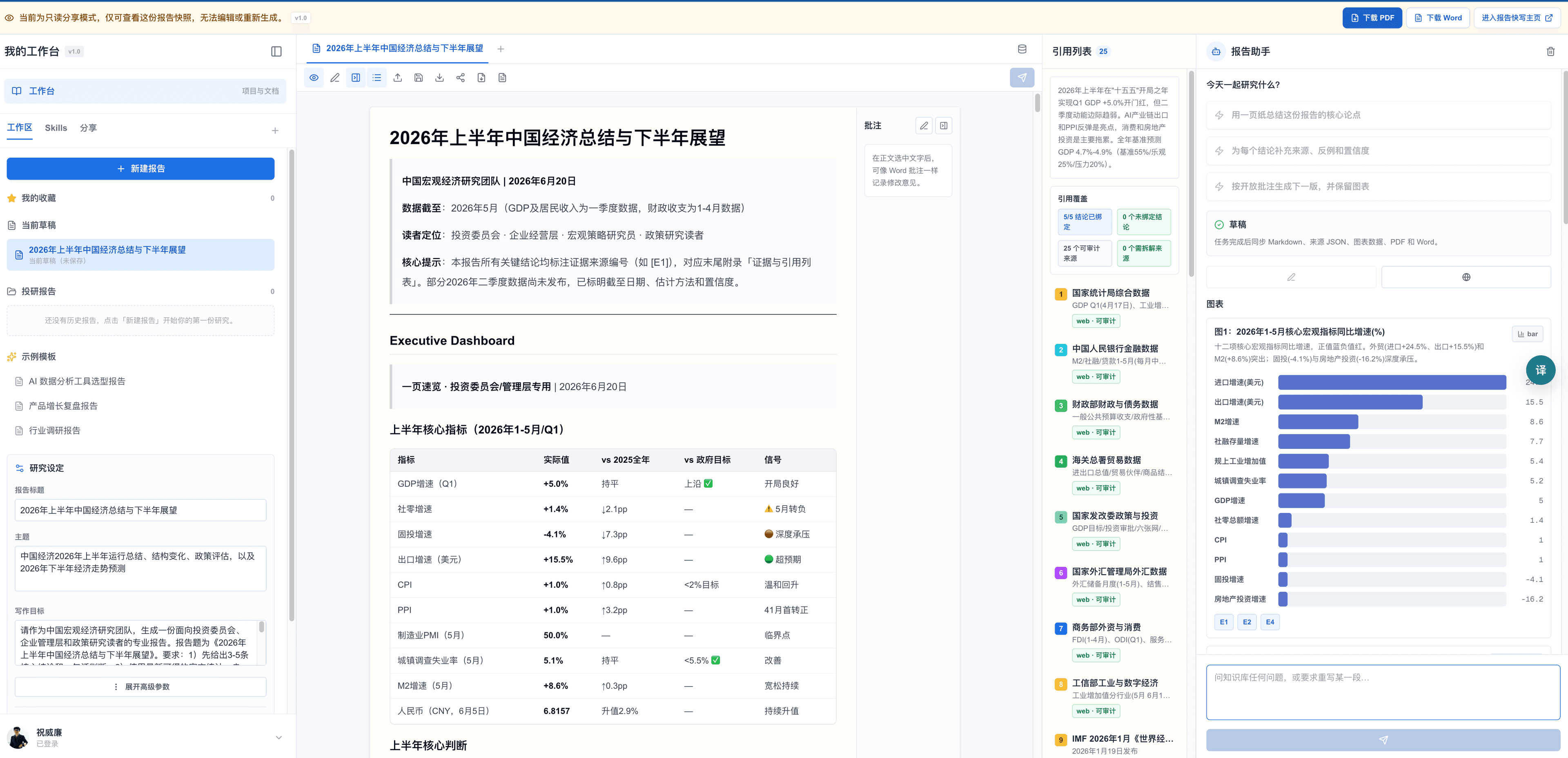Click the pencil icon in 批注 panel
The image size is (1568, 758).
click(x=924, y=125)
